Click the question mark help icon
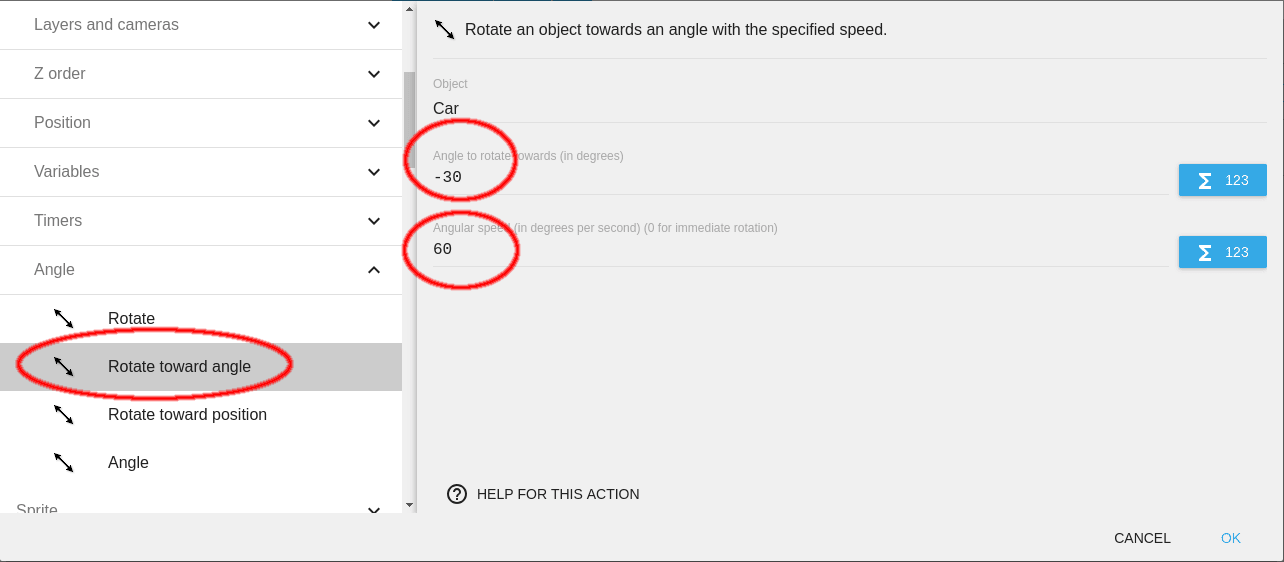 point(457,494)
